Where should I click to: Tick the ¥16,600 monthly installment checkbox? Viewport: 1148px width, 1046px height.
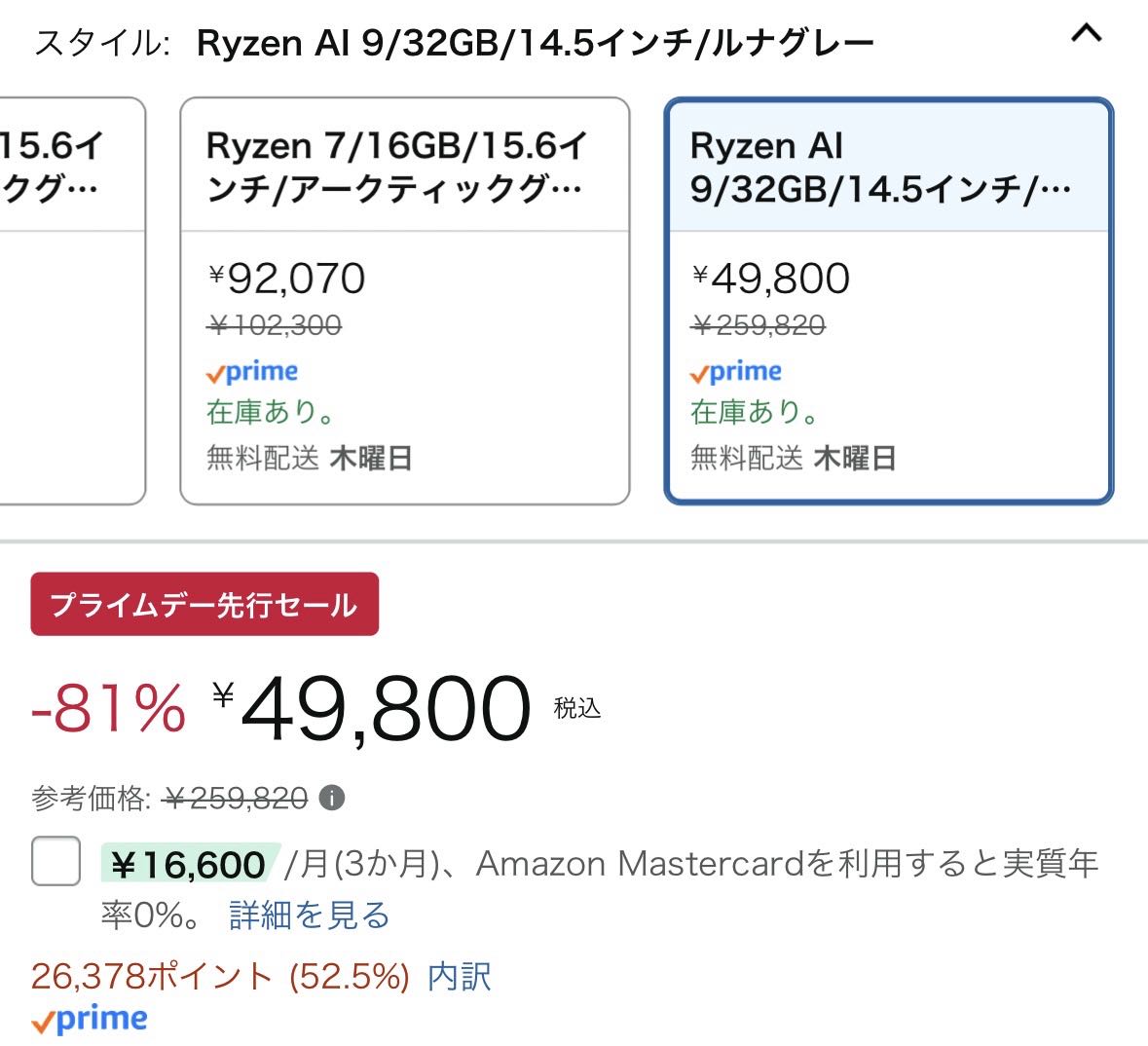[x=56, y=861]
